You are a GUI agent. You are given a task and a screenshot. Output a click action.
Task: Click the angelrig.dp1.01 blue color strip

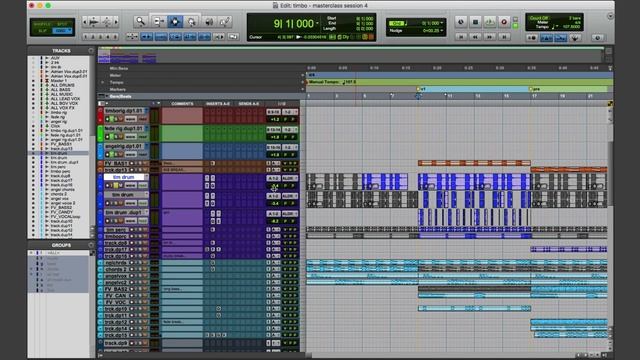point(100,151)
